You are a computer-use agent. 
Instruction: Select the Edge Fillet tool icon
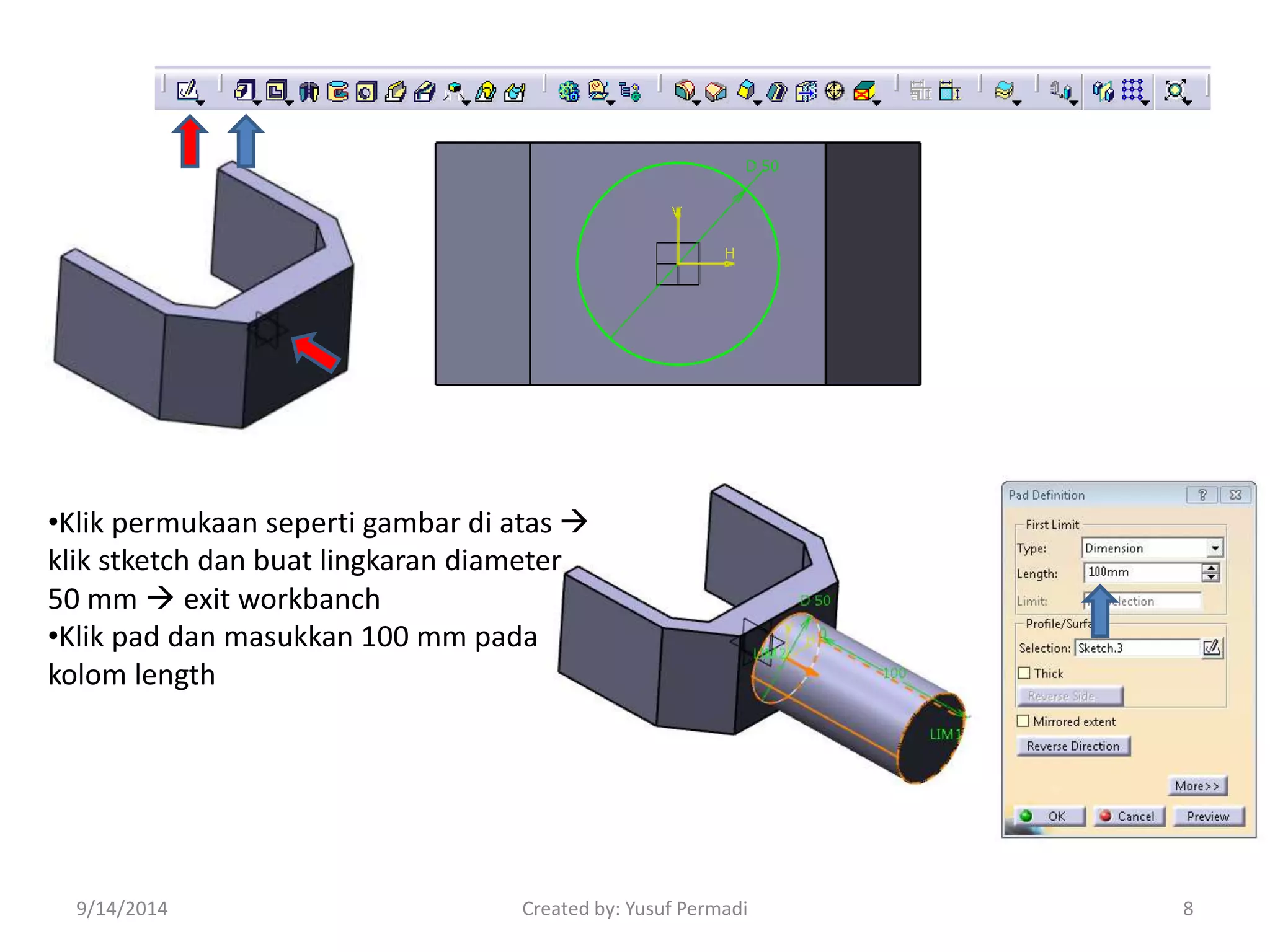[x=684, y=91]
